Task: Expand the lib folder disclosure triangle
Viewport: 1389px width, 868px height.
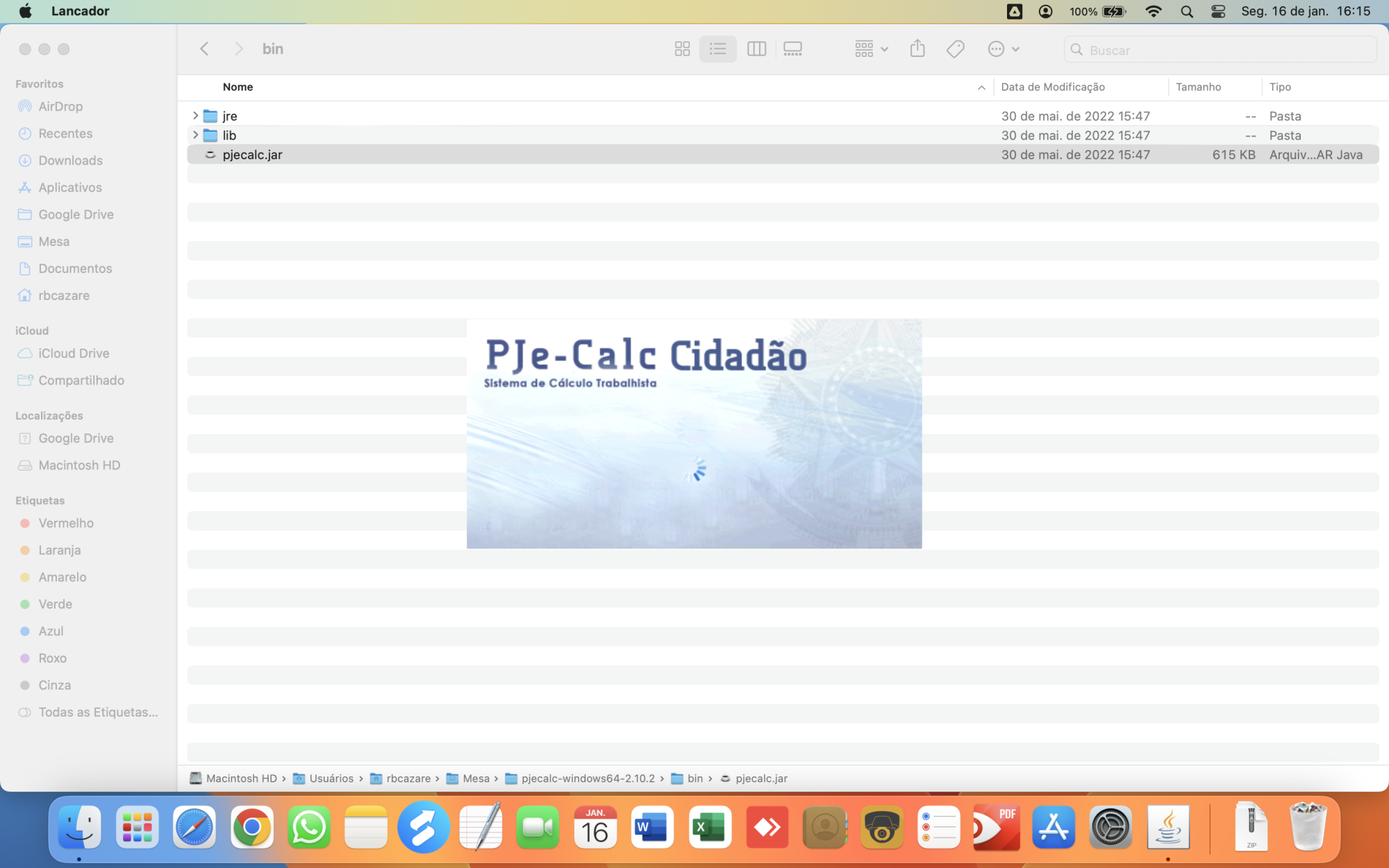Action: 195,135
